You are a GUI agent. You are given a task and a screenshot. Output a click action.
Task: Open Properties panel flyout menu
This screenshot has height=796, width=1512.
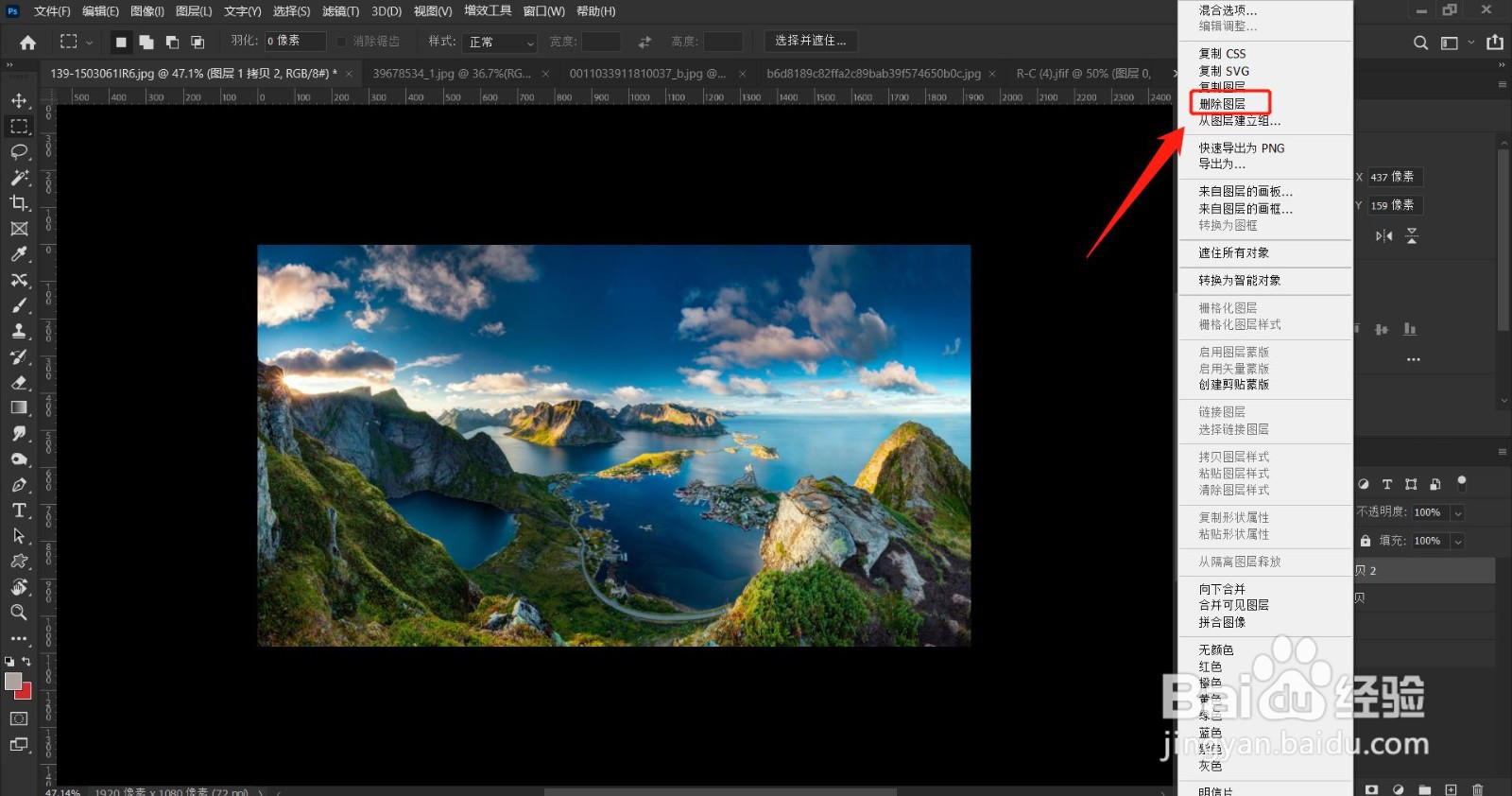(1503, 84)
